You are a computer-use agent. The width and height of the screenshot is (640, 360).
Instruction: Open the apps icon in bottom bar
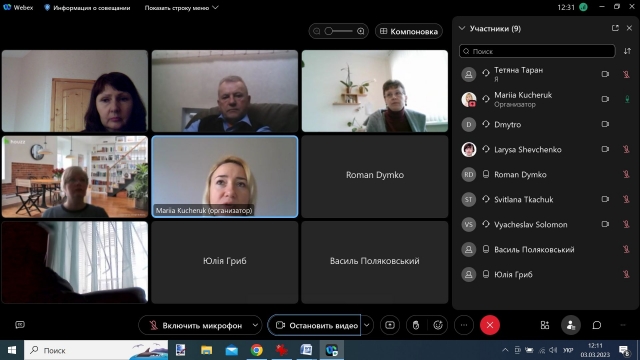tap(545, 325)
